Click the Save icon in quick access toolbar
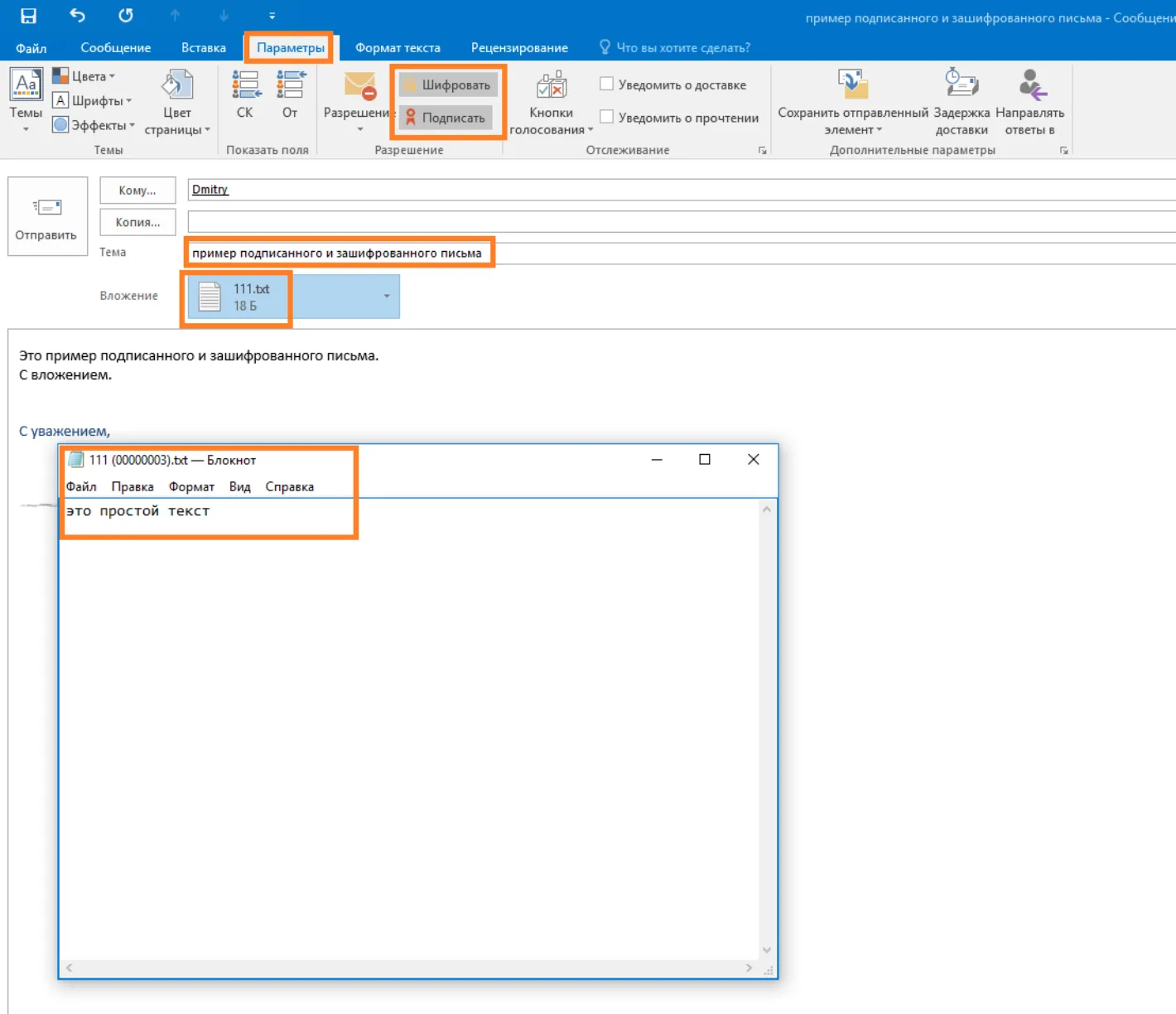1176x1014 pixels. tap(28, 16)
